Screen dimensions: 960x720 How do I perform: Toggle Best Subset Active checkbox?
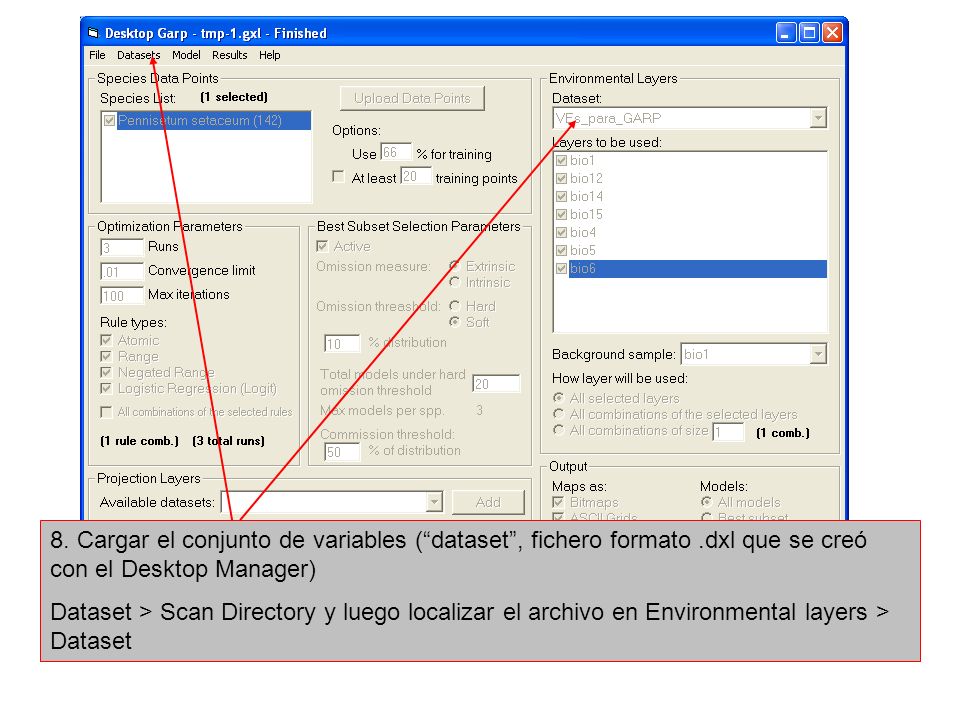322,246
